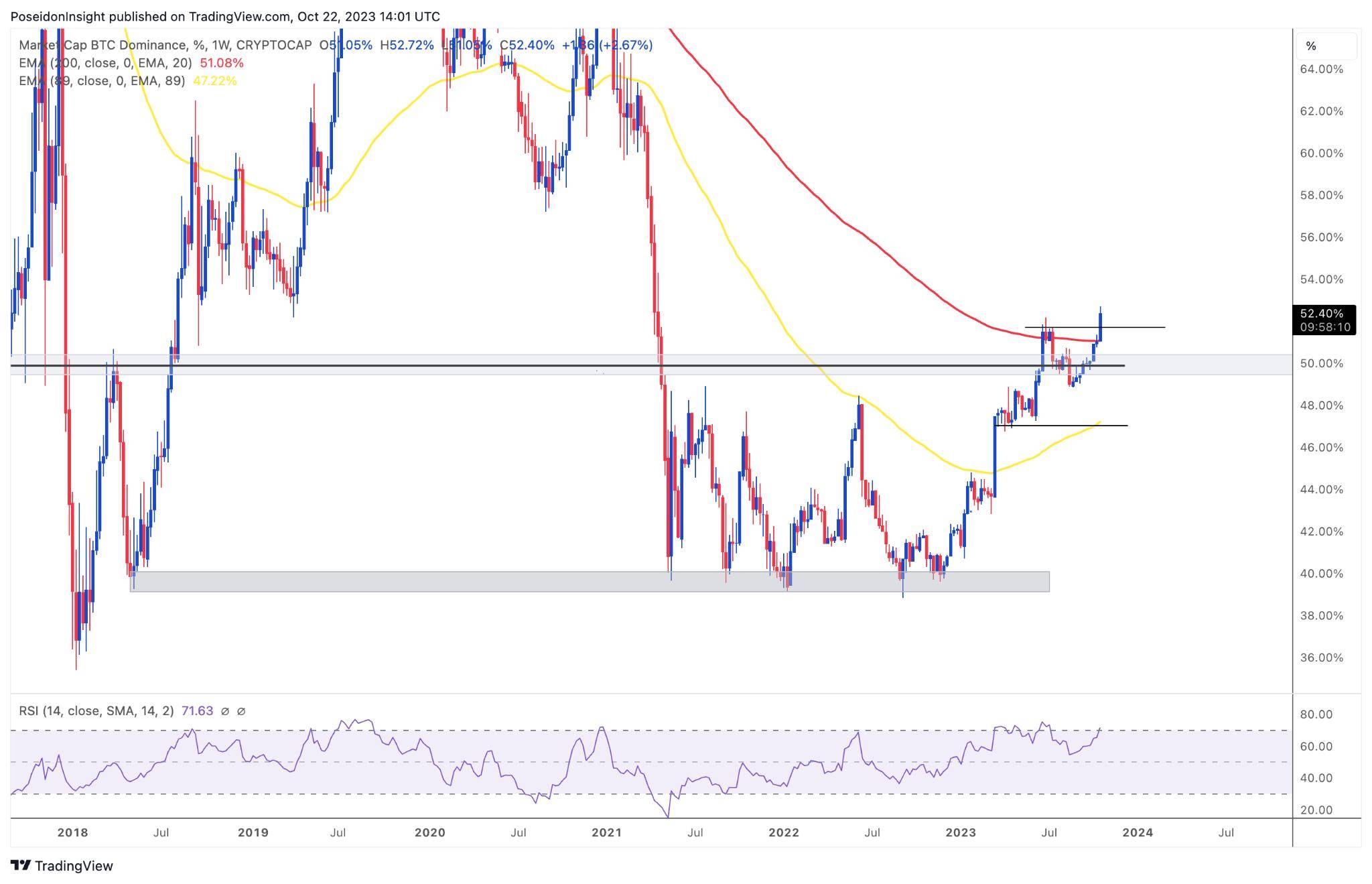Click the RSI value 71.63
1372x884 pixels.
[x=197, y=710]
